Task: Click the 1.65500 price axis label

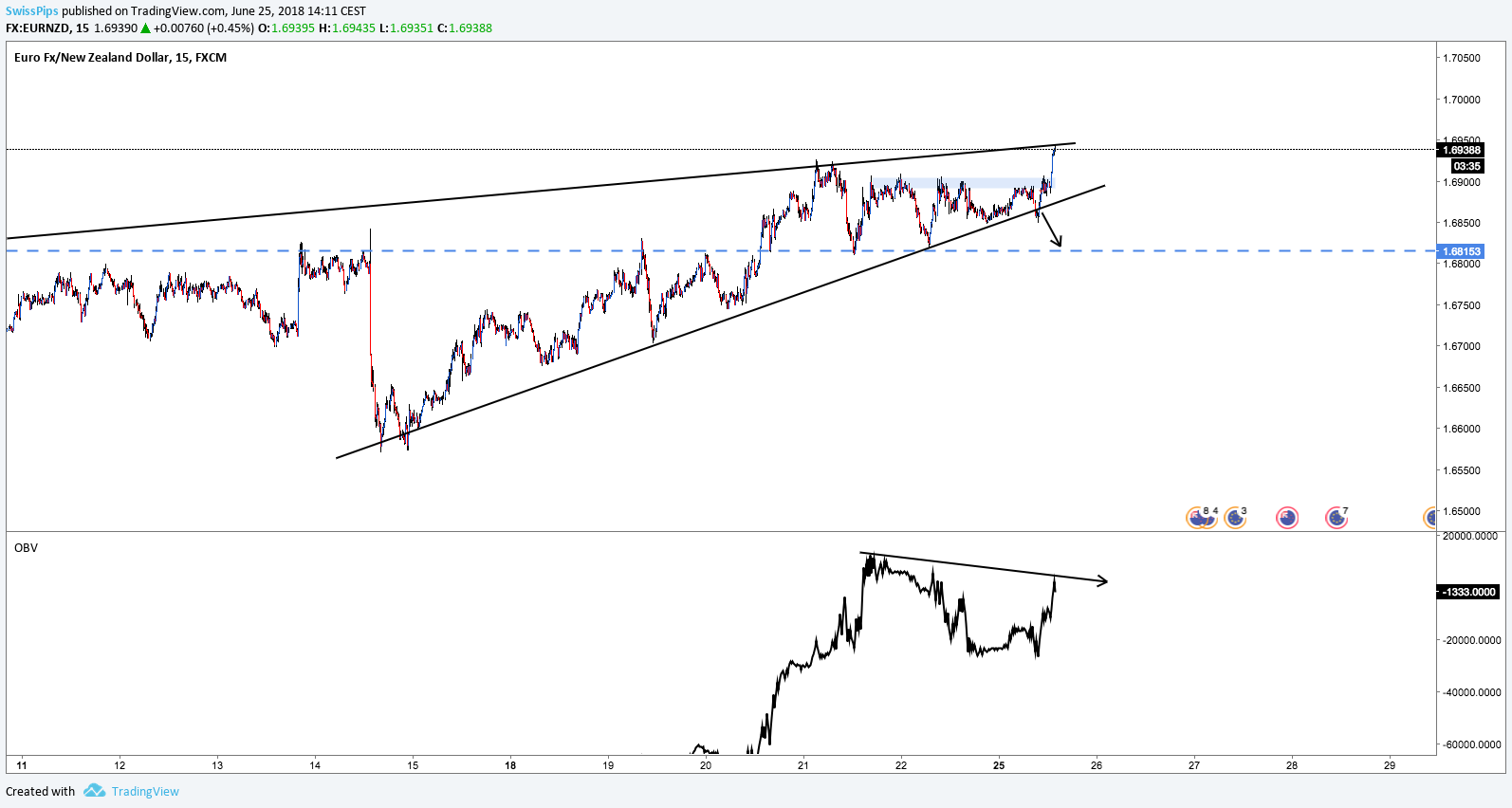Action: [1462, 470]
